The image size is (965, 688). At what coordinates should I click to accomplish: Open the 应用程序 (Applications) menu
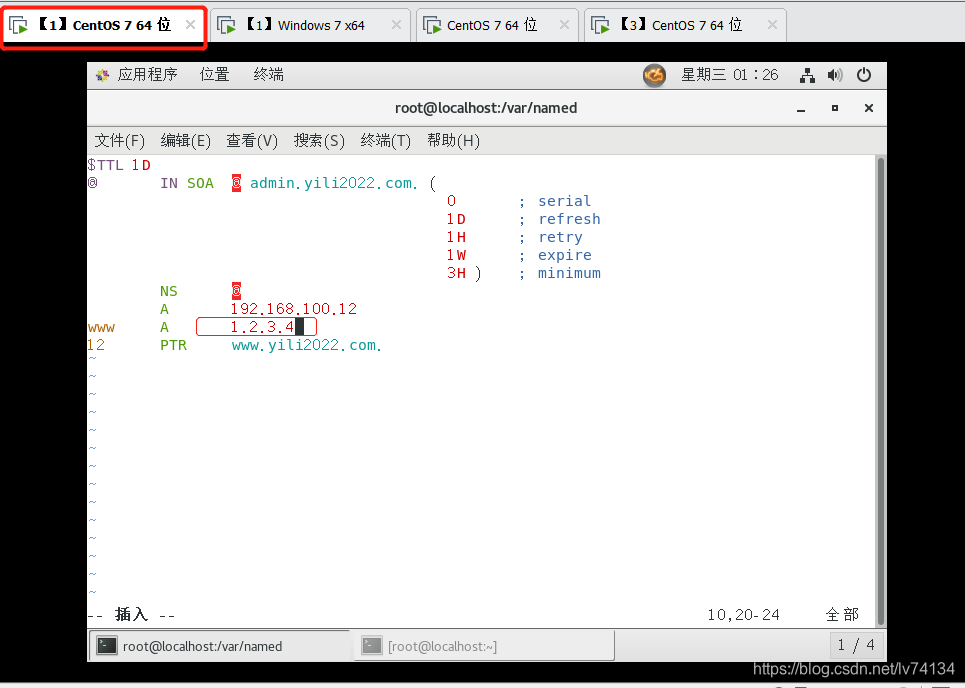click(x=147, y=75)
